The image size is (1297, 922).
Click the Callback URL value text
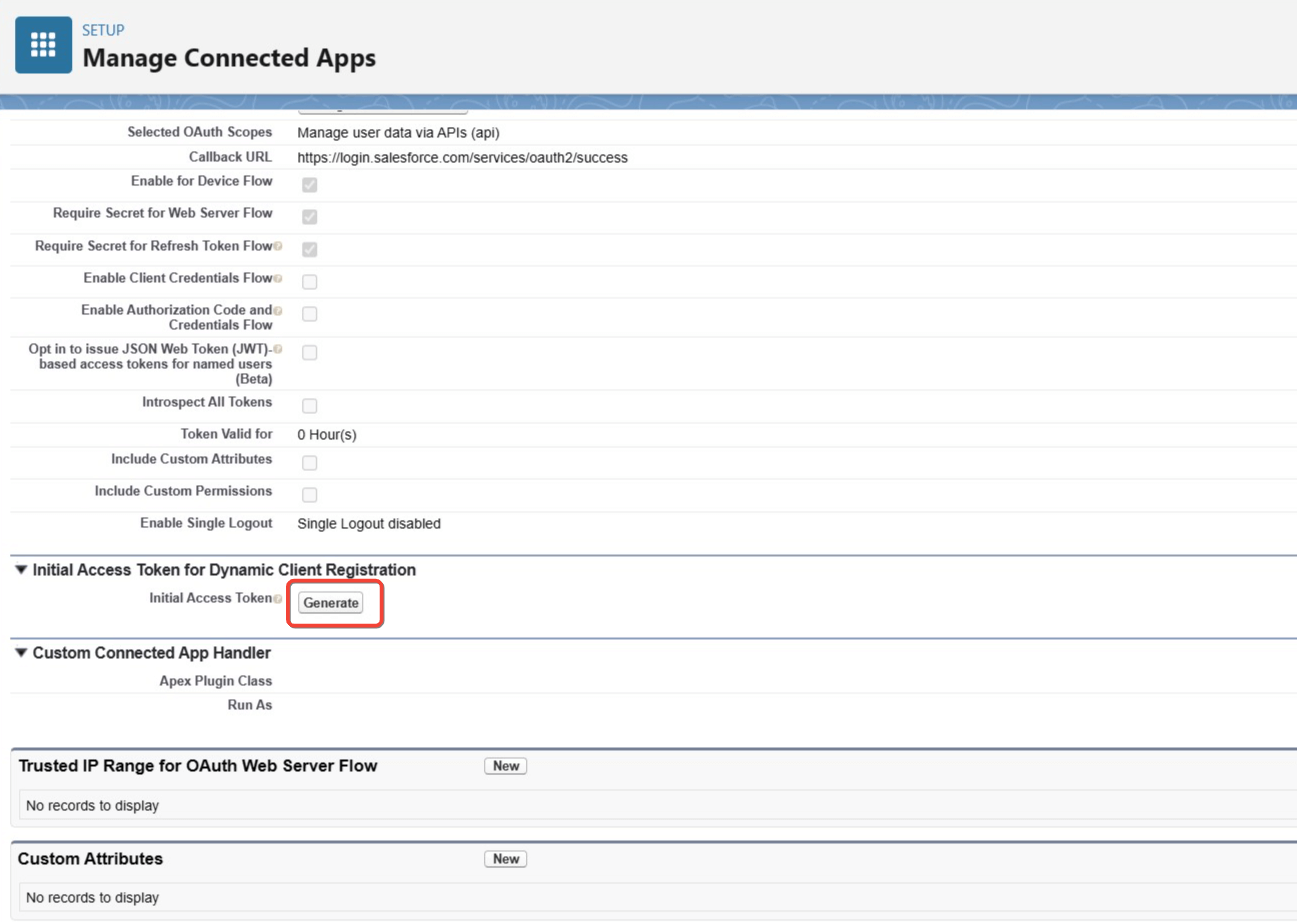coord(463,158)
